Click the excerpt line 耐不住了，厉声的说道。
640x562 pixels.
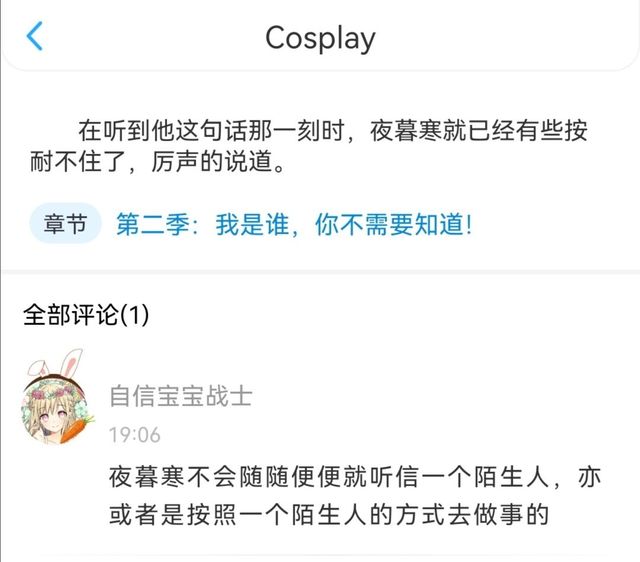158,161
